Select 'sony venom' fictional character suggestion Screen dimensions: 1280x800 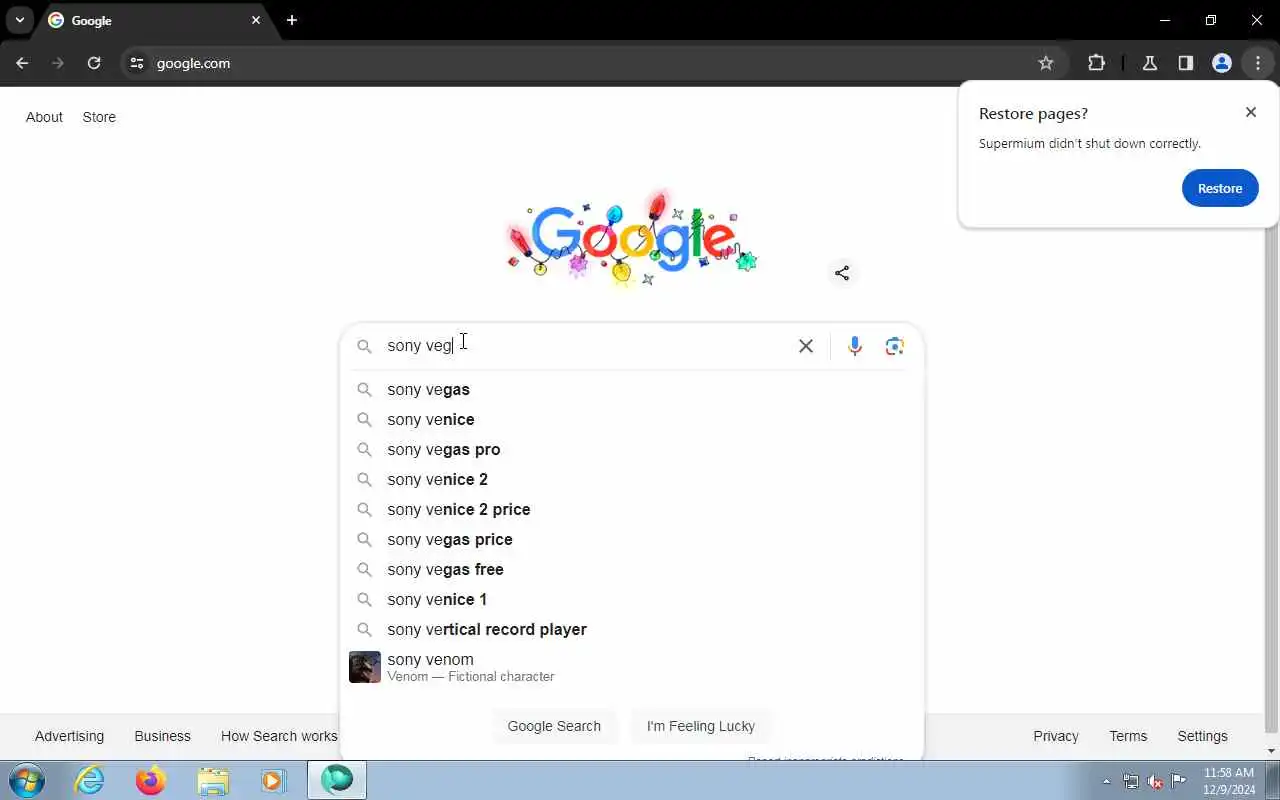(x=632, y=667)
